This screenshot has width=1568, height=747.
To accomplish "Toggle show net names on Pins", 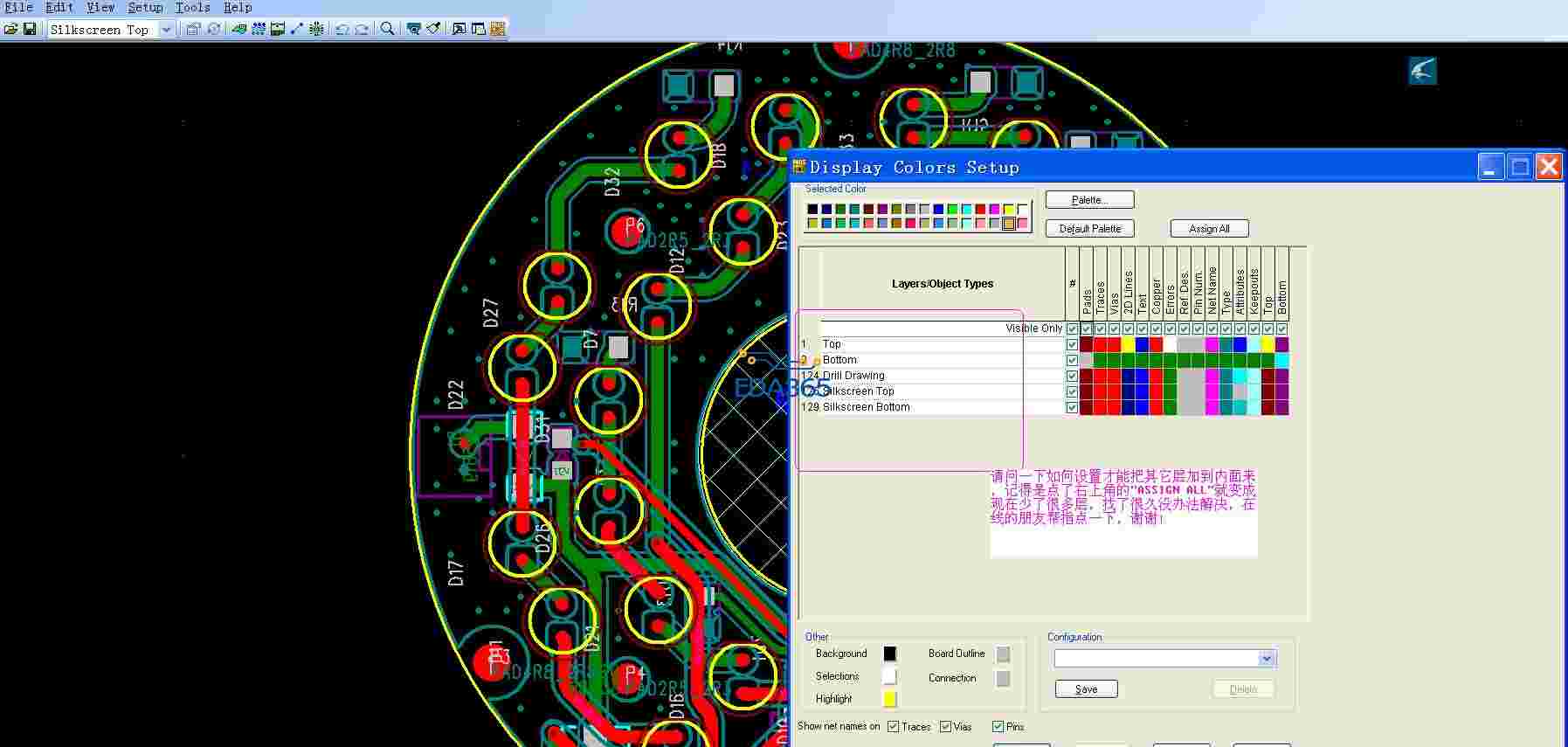I will 998,727.
